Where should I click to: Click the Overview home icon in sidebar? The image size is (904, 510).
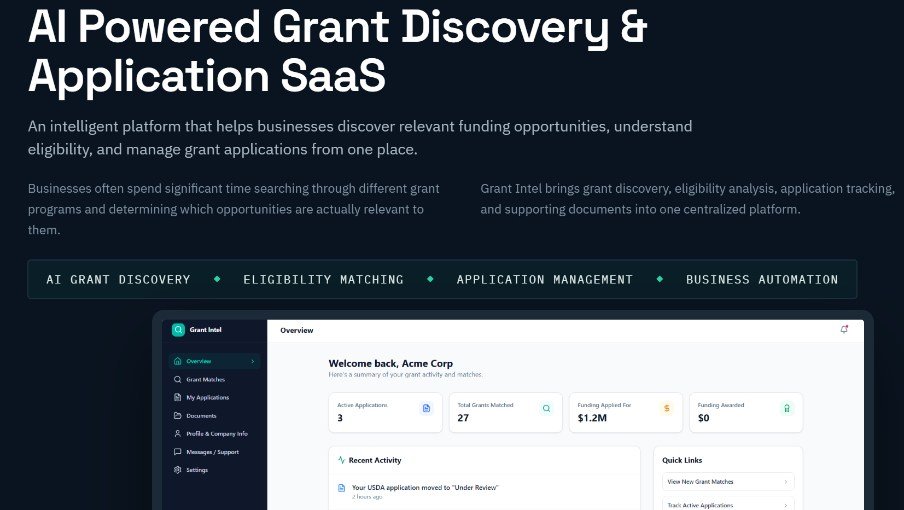[x=178, y=361]
